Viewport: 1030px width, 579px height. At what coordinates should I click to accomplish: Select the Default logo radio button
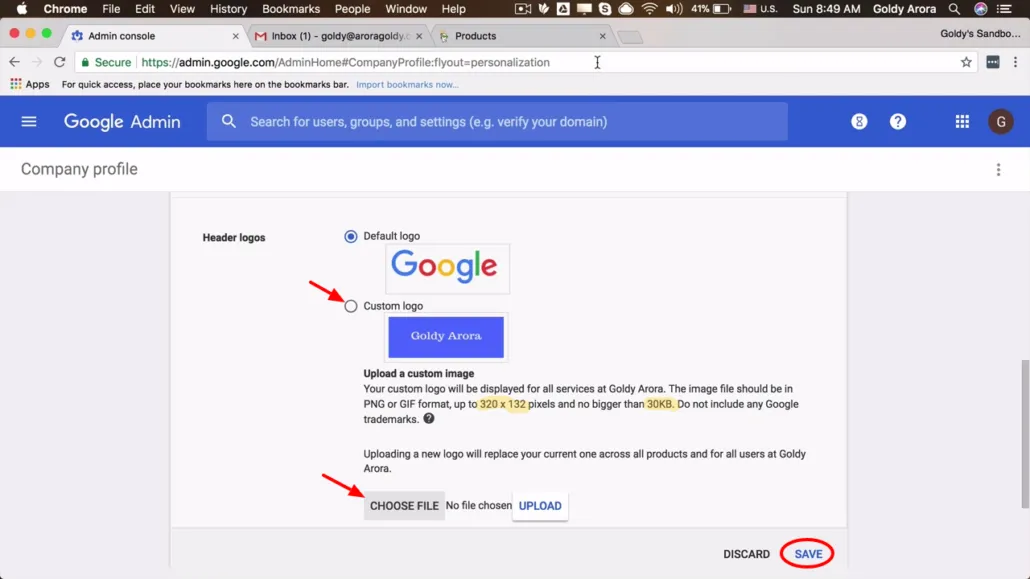pos(351,237)
